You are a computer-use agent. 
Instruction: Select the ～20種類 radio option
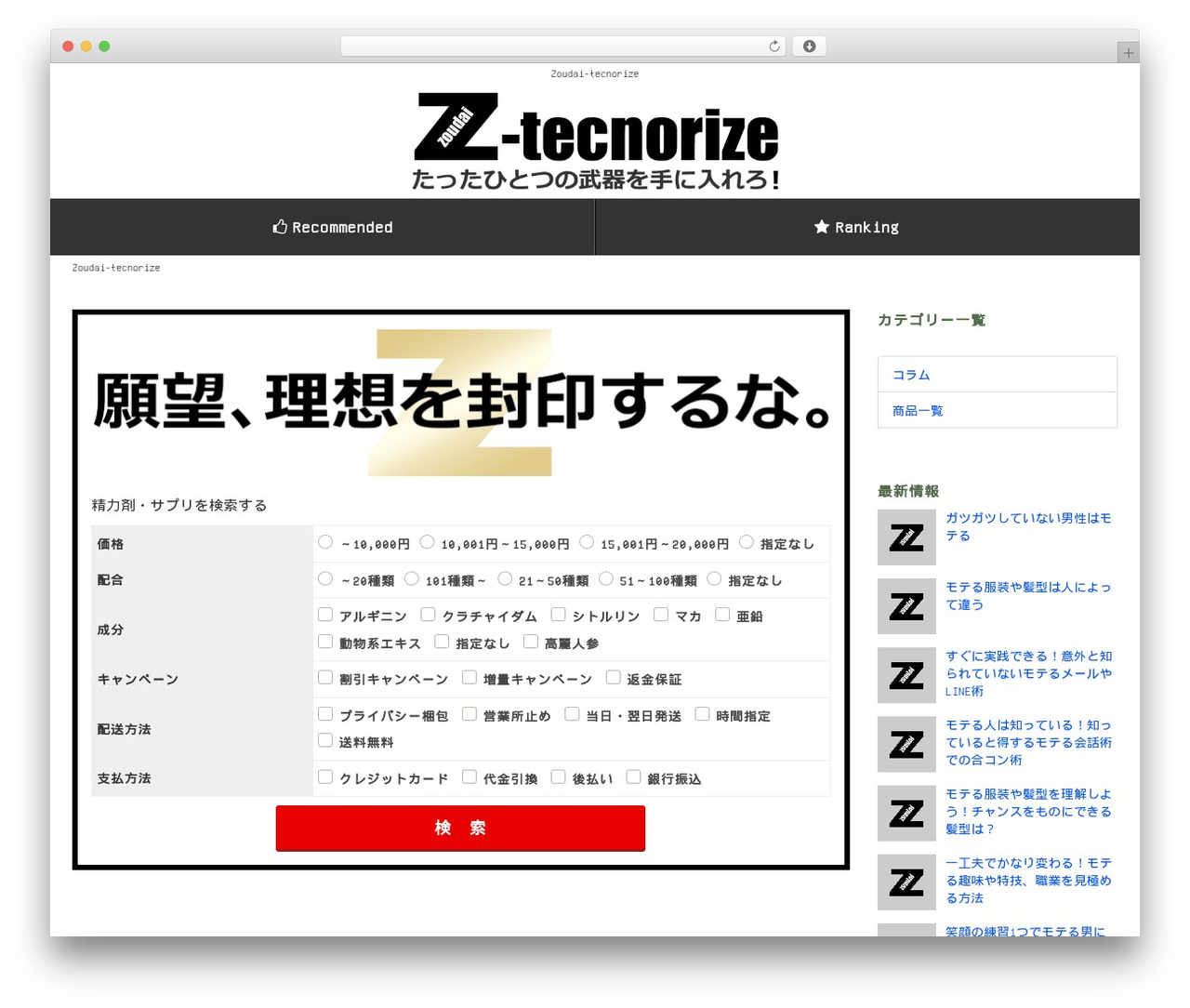(x=325, y=578)
